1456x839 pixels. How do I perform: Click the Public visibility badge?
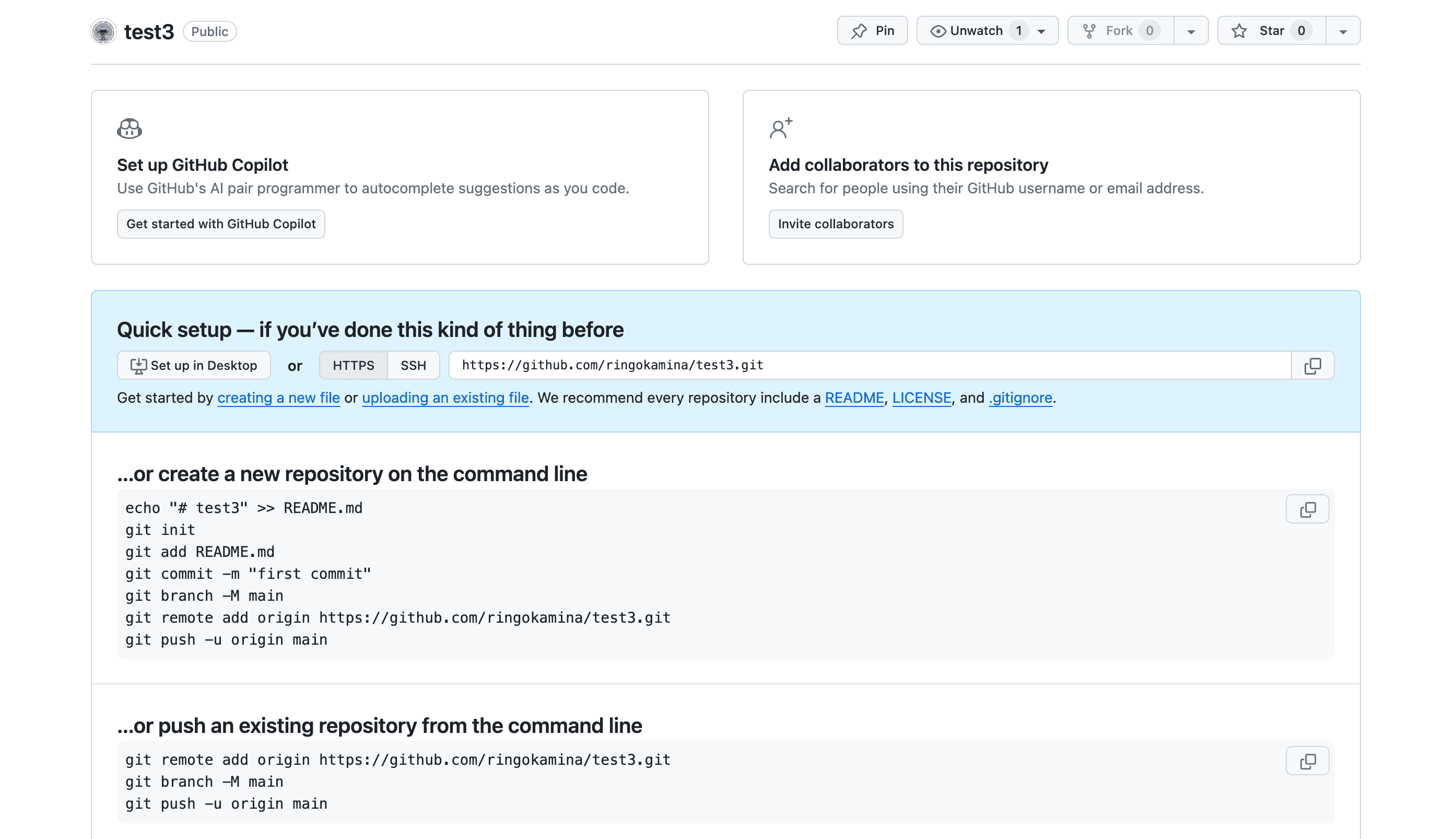pos(209,32)
